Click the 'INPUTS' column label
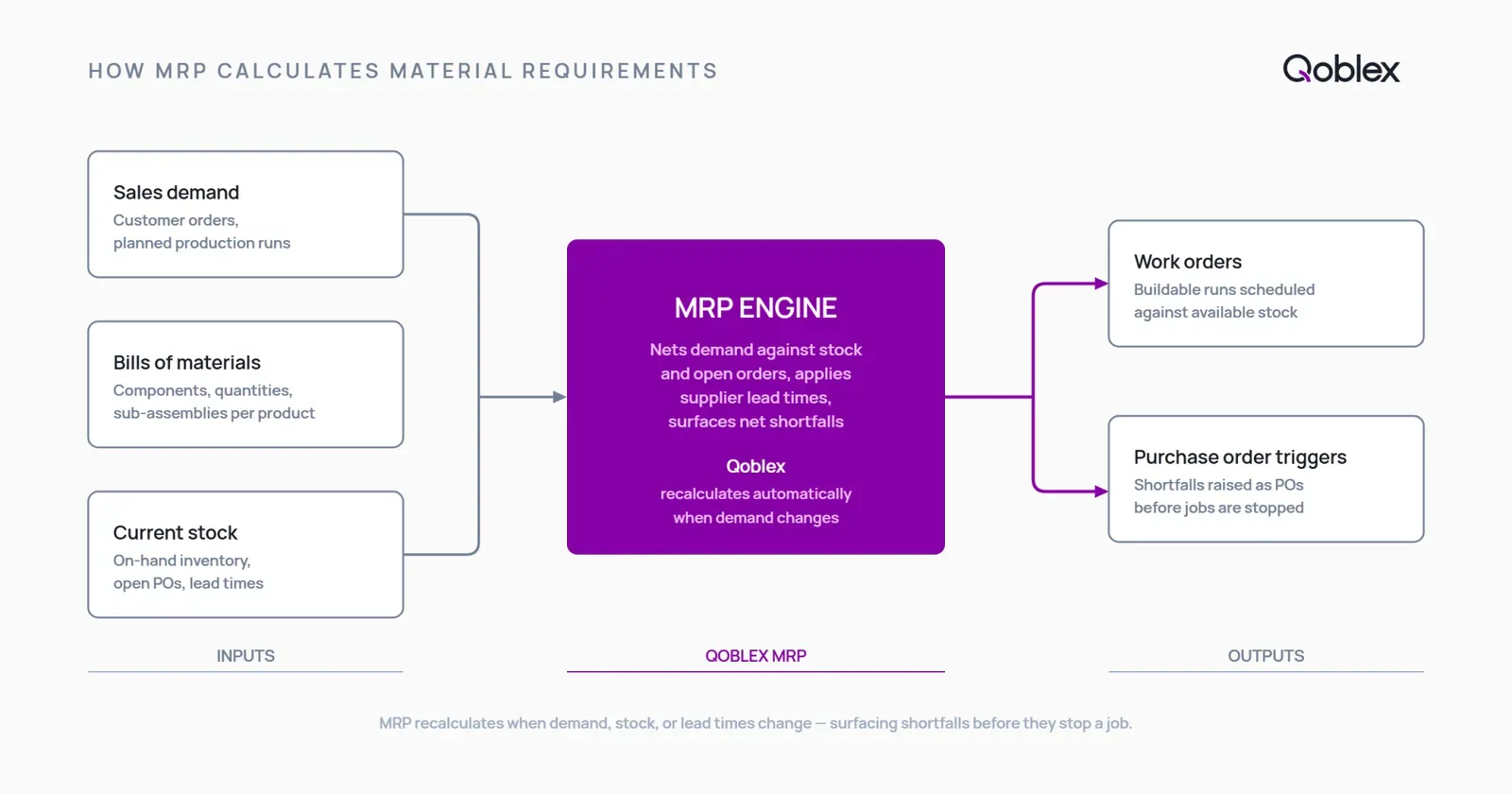 point(246,656)
